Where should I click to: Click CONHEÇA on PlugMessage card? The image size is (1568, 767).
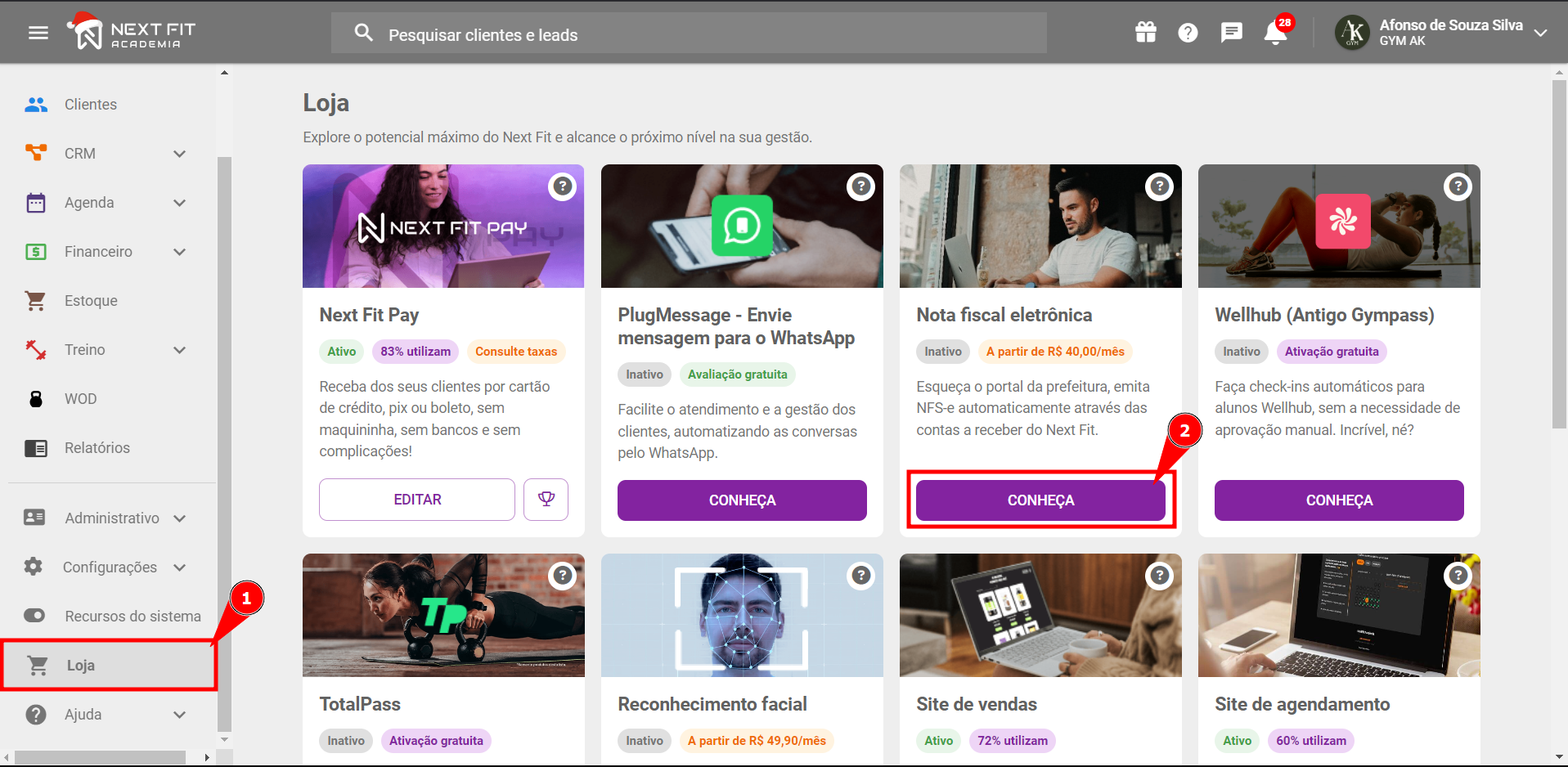click(742, 500)
